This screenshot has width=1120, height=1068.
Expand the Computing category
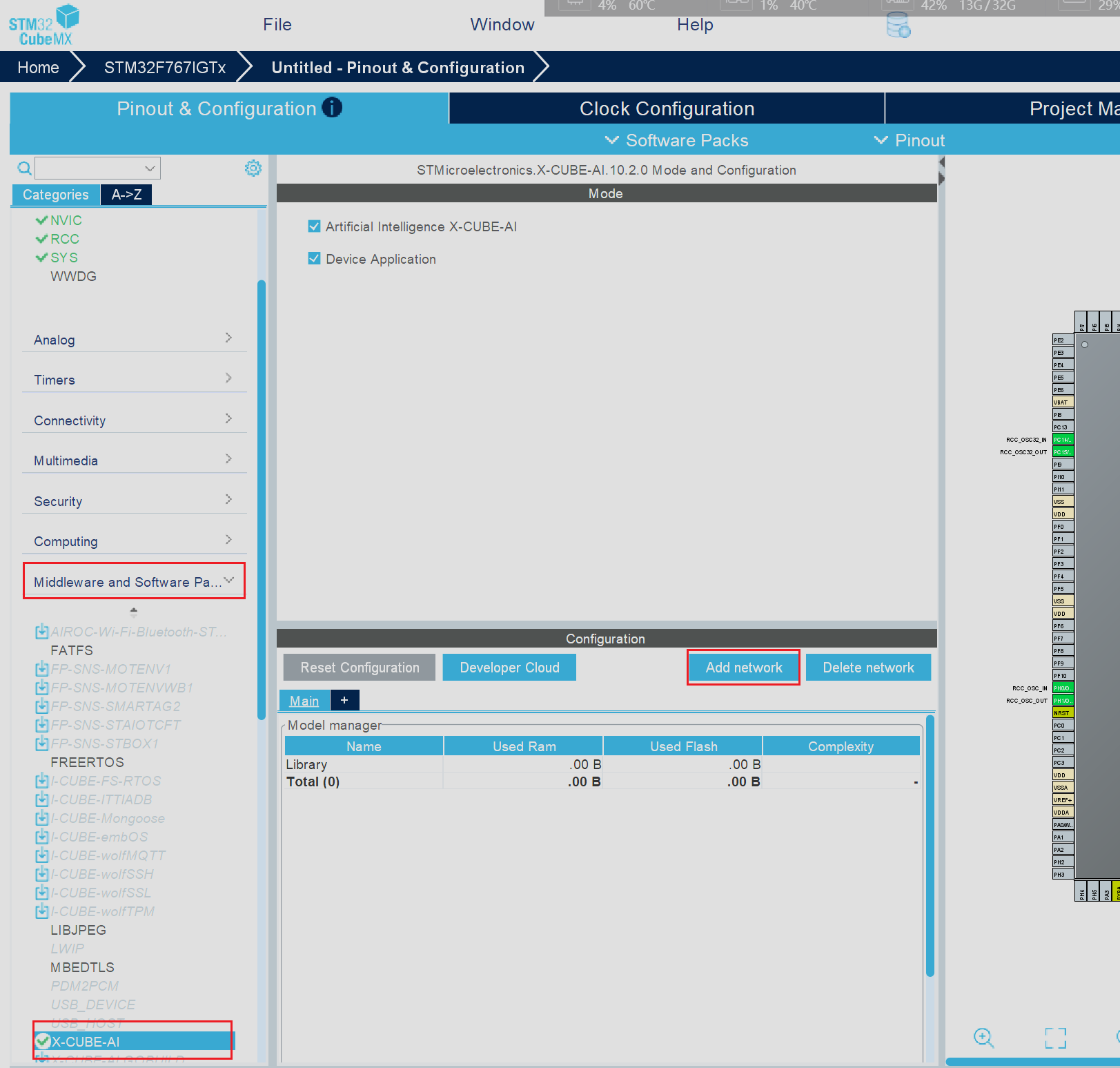pyautogui.click(x=134, y=541)
